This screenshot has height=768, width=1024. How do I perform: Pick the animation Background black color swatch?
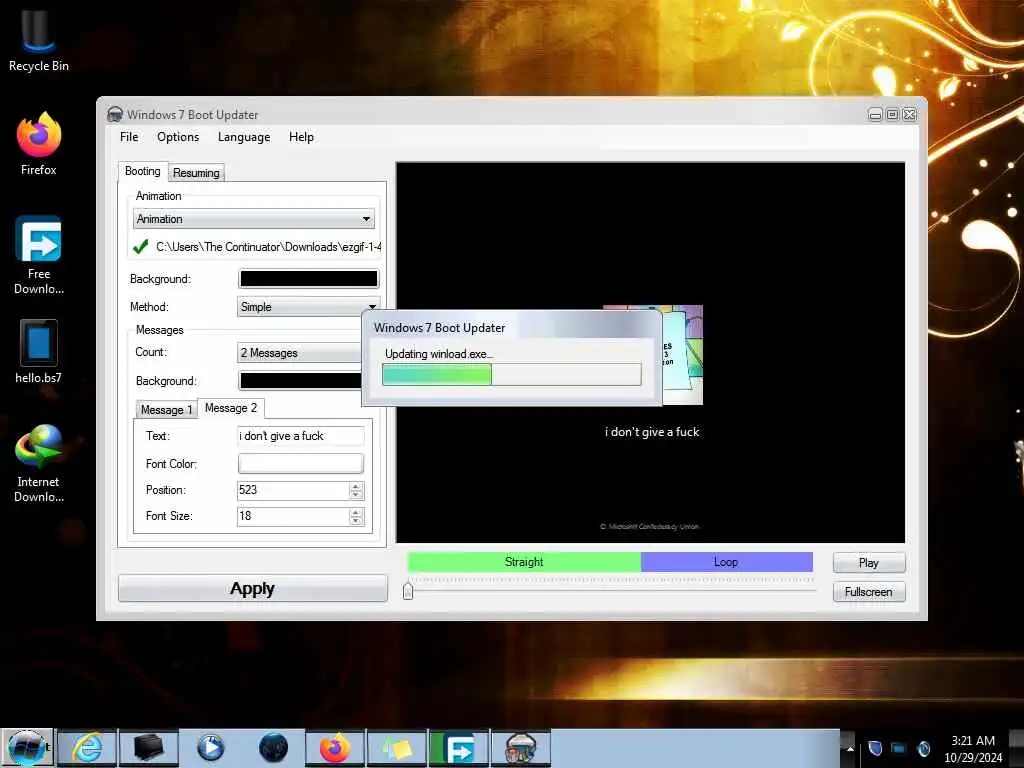pyautogui.click(x=308, y=279)
